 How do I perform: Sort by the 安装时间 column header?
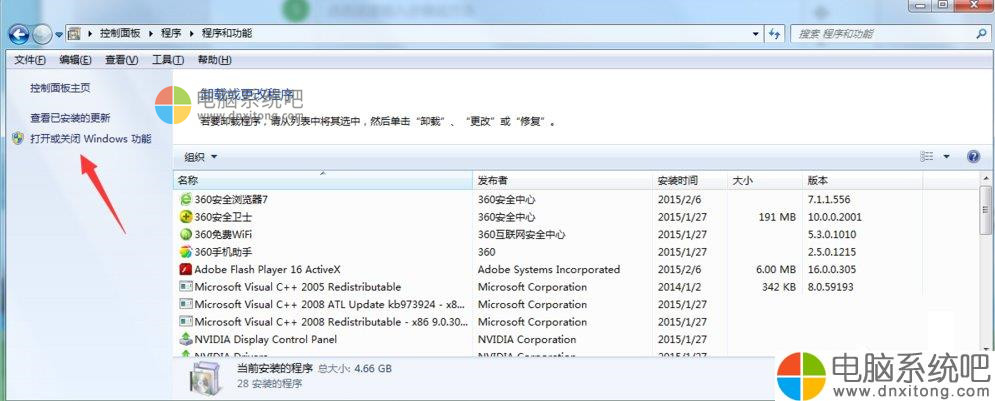coord(690,181)
